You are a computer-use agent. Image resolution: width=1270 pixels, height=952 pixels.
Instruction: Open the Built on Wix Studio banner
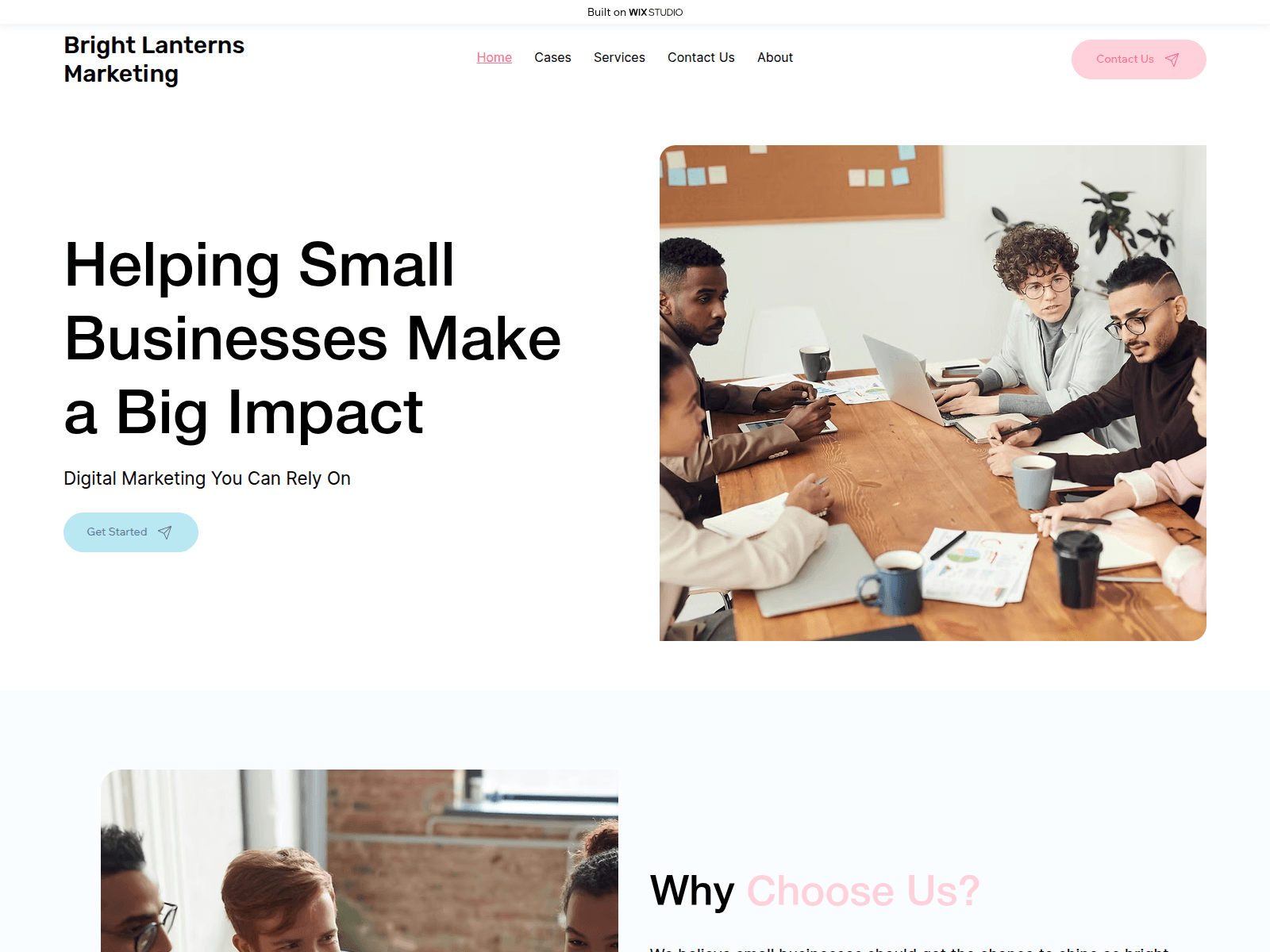635,12
